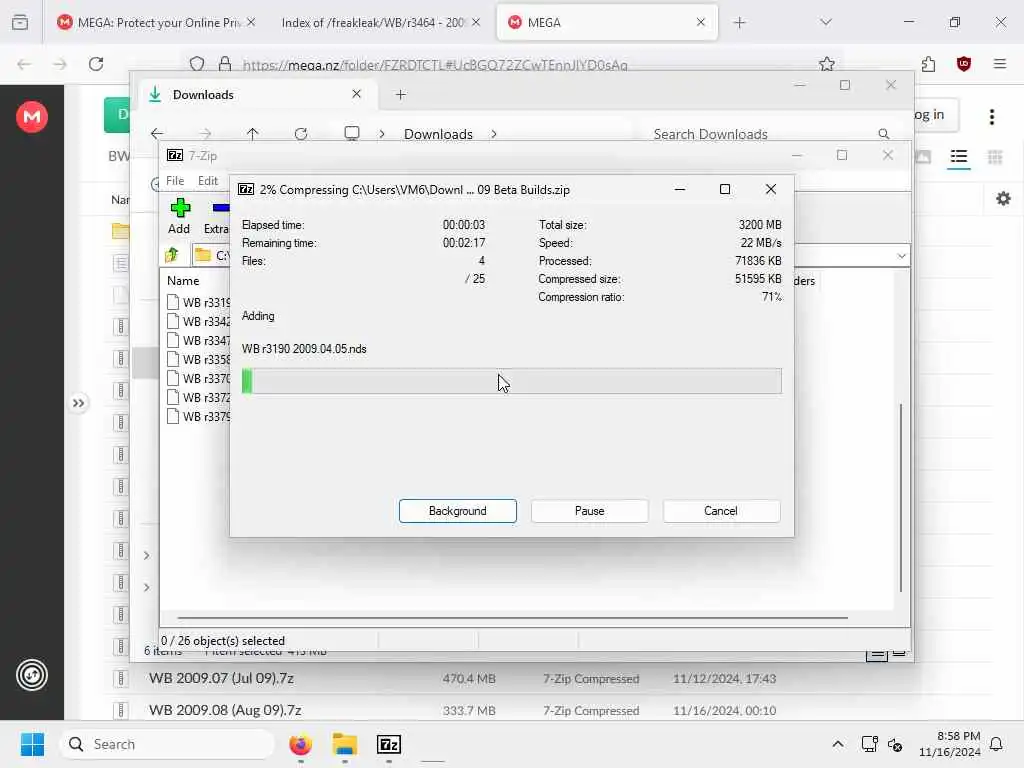The width and height of the screenshot is (1024, 768).
Task: Click the Background button in compression dialog
Action: (x=457, y=511)
